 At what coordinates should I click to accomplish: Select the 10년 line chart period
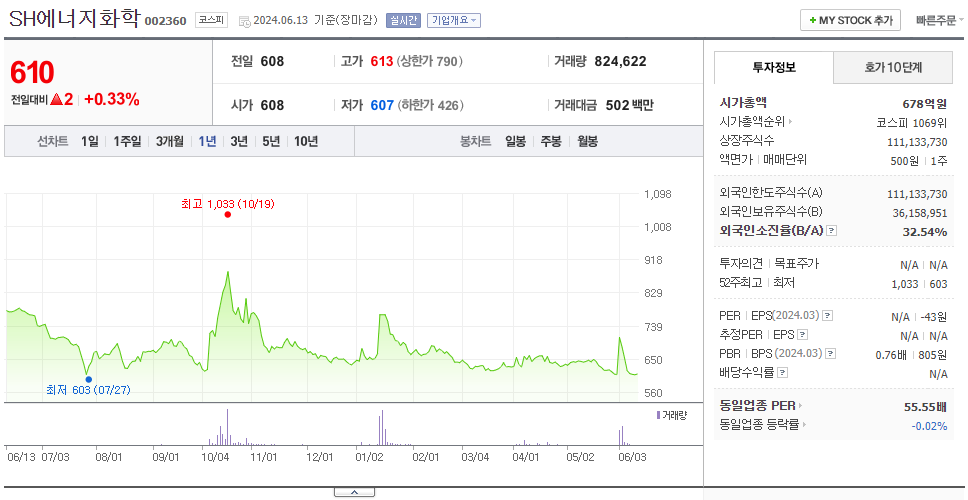306,141
